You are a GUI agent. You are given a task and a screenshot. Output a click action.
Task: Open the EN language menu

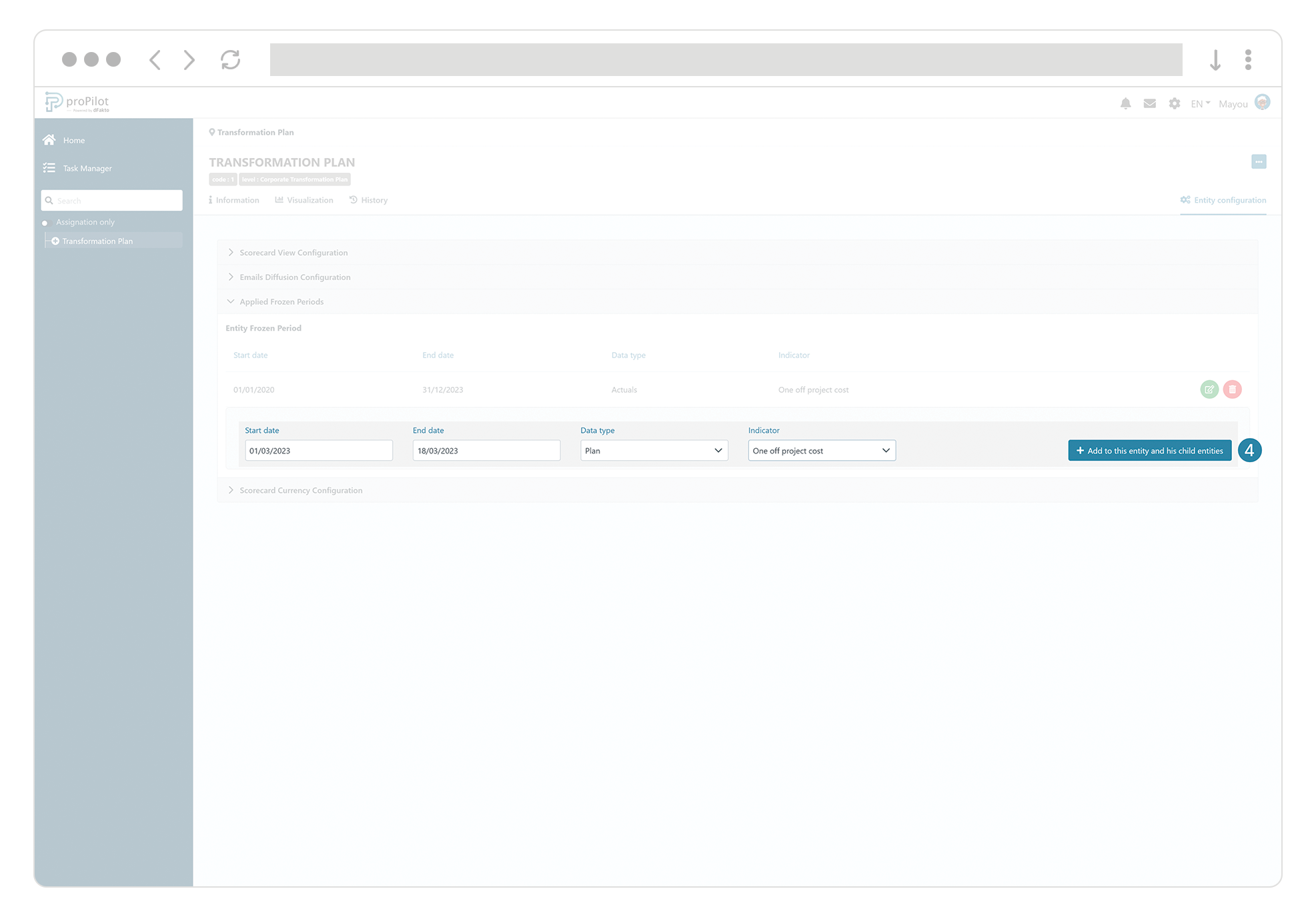point(1200,104)
